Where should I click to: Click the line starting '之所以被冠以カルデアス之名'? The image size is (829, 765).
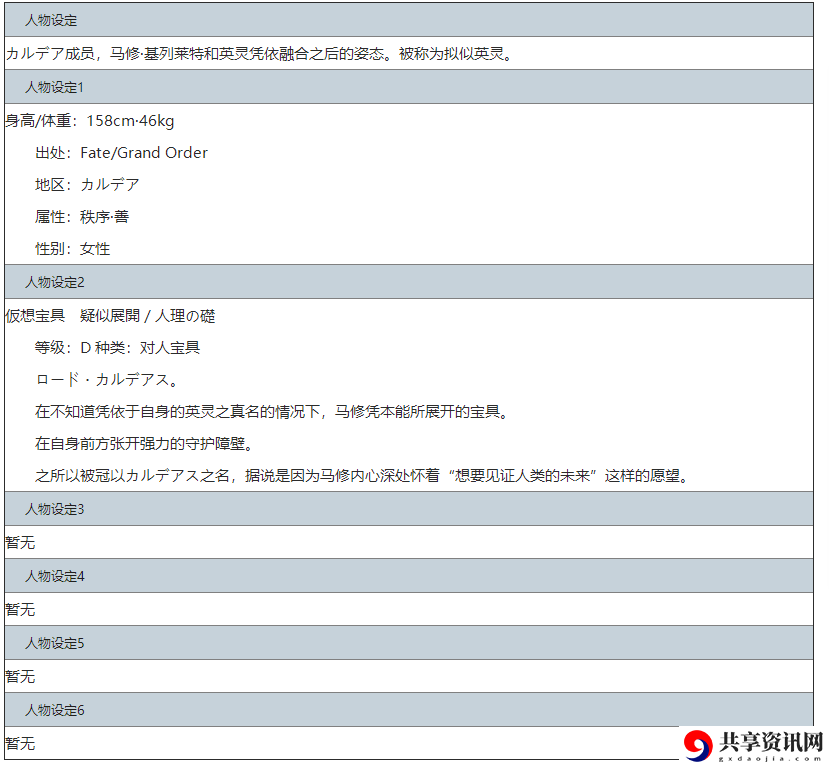click(x=362, y=475)
